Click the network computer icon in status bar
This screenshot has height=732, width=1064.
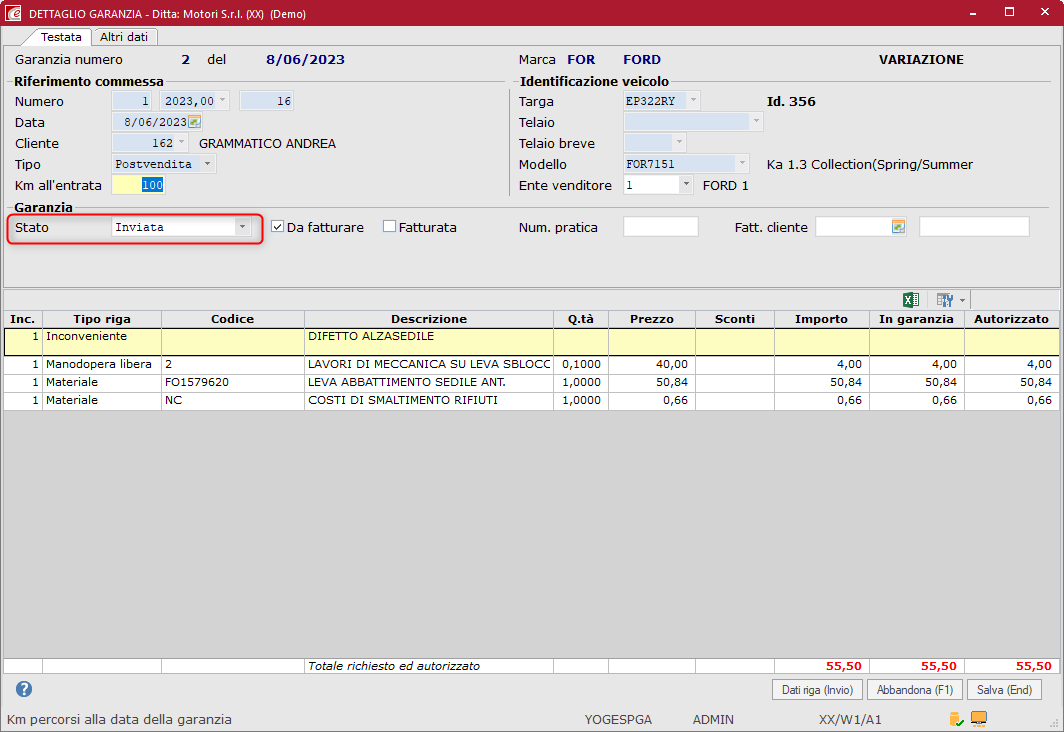point(979,719)
